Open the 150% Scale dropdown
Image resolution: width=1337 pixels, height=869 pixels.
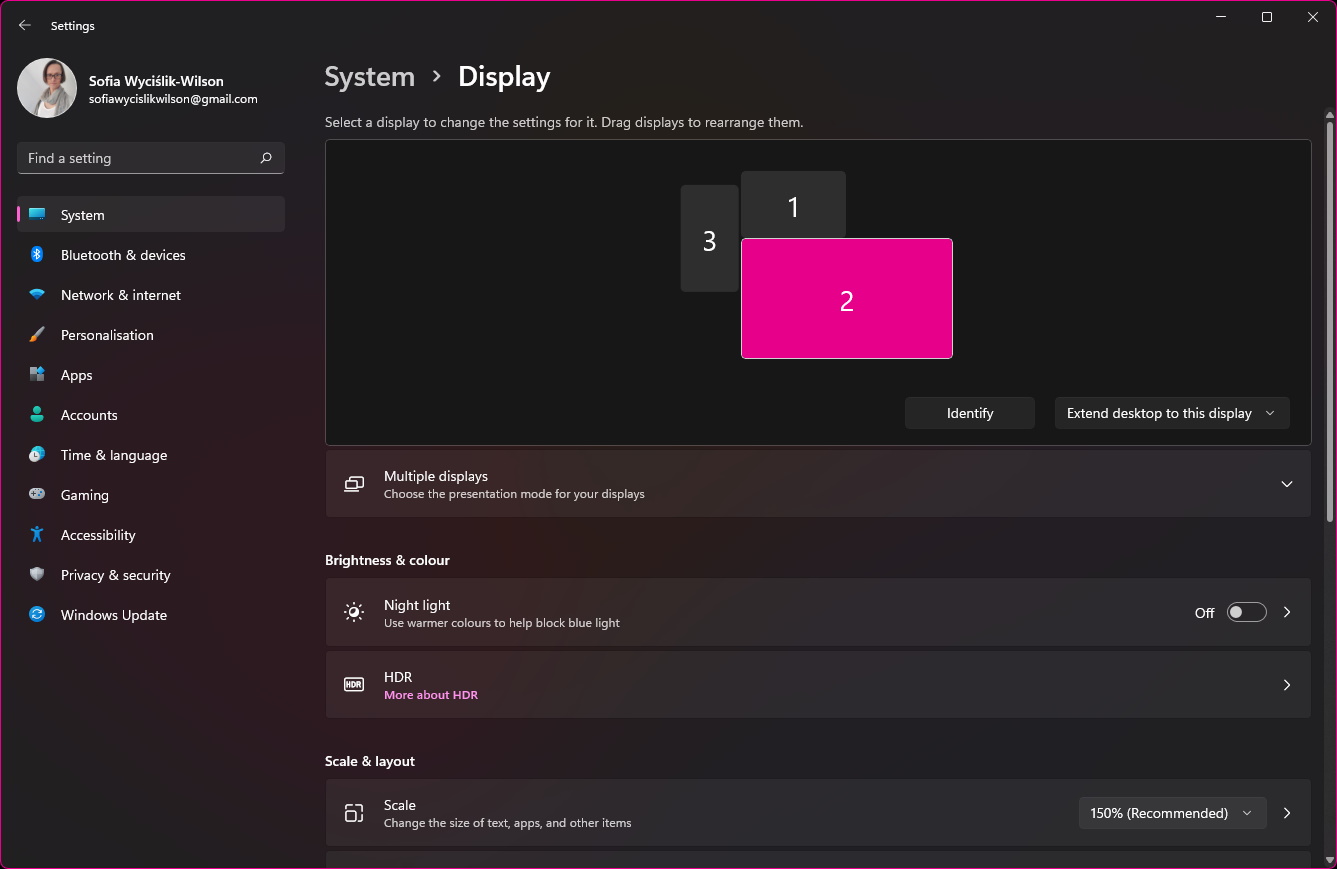(1171, 813)
